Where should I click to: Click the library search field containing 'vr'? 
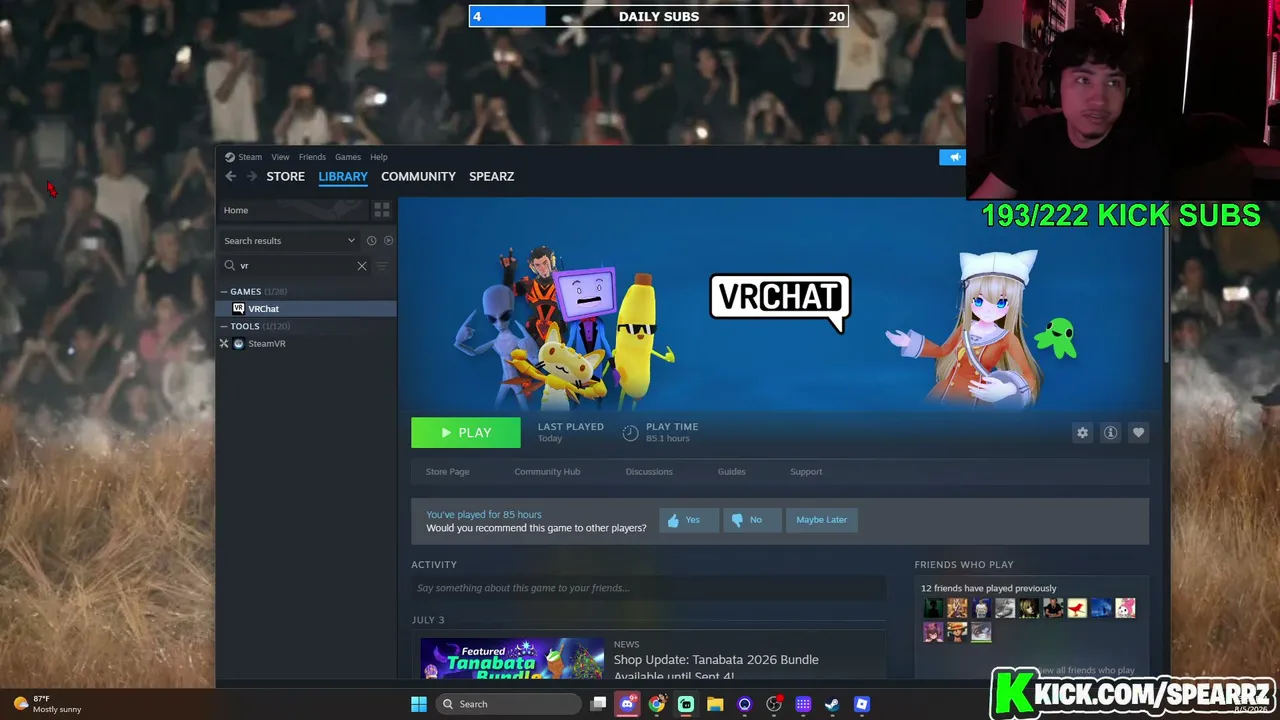point(294,266)
